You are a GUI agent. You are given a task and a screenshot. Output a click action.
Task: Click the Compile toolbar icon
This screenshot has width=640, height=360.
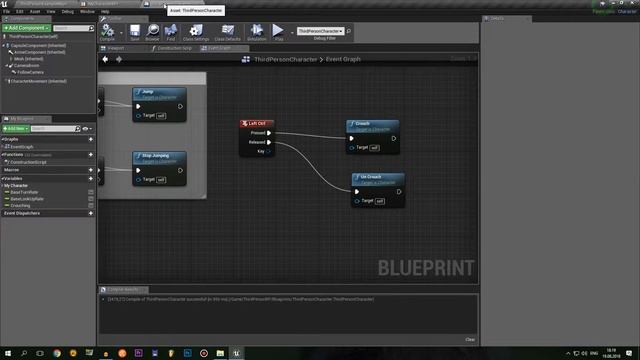[x=107, y=31]
